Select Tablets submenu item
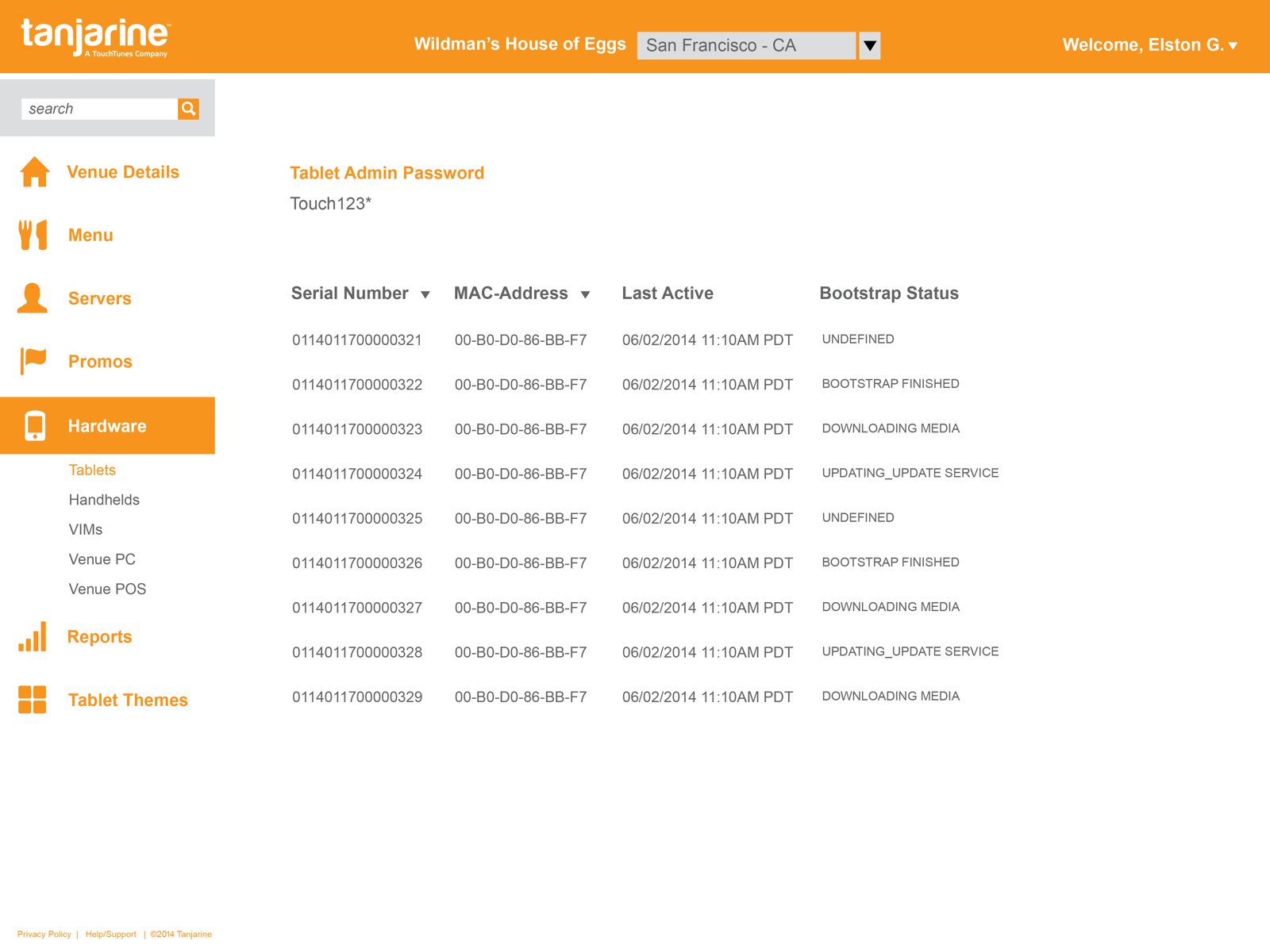Screen dimensions: 1270x952 coord(92,470)
